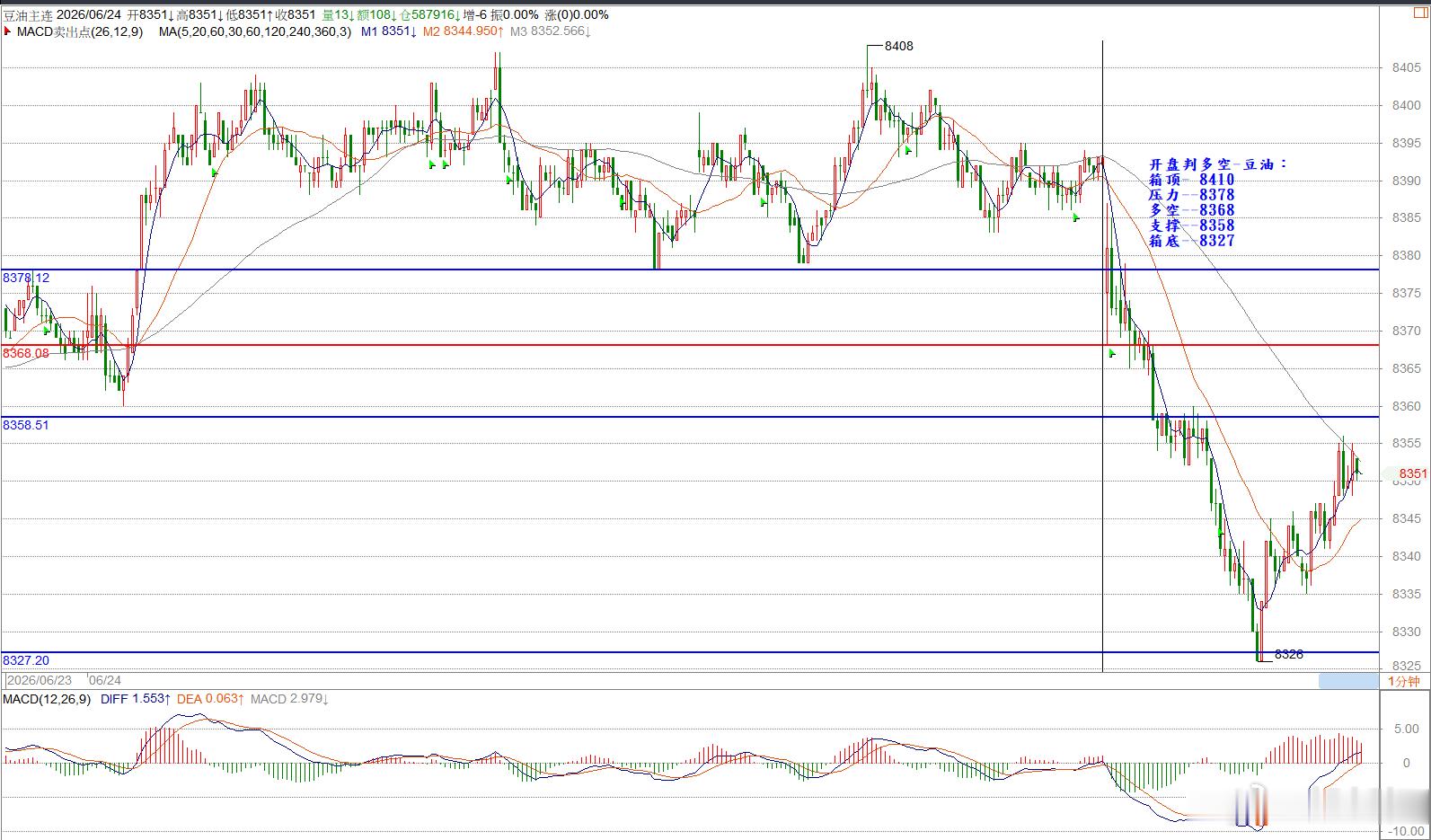This screenshot has width=1431, height=840.
Task: Click the blue scroll block beside 1分钟
Action: coord(1347,681)
